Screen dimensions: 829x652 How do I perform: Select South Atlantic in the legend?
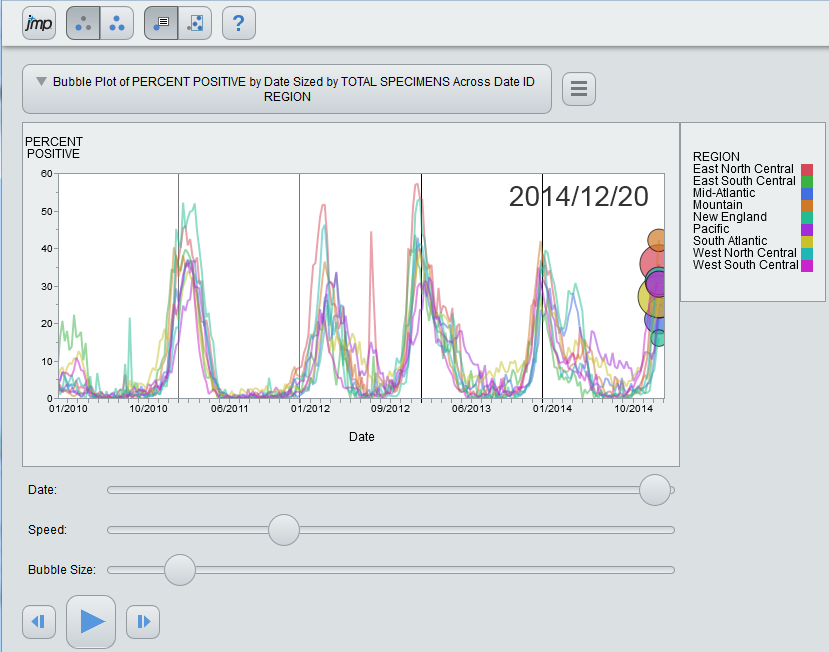pos(729,241)
